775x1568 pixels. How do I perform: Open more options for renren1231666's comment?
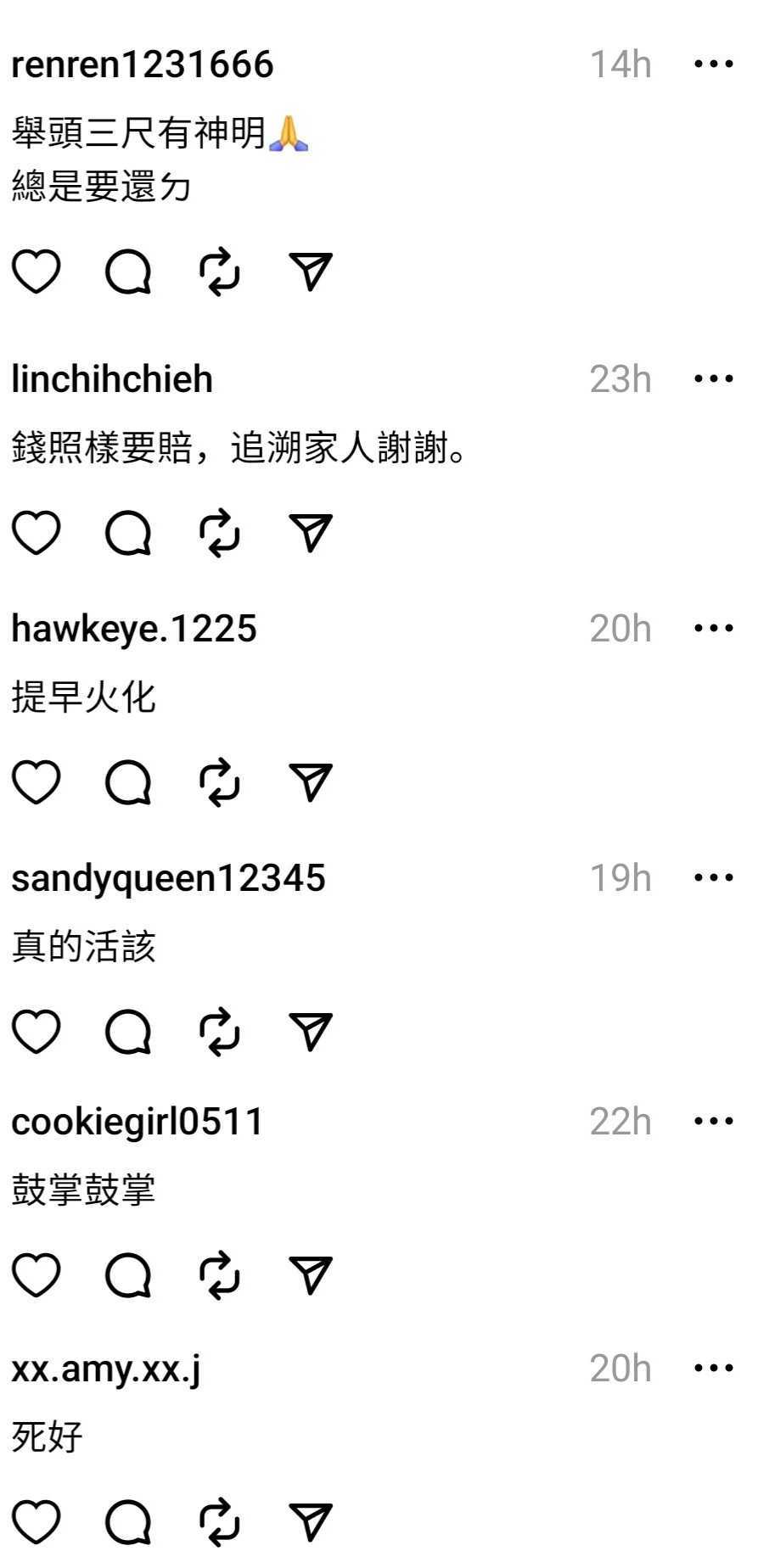(x=713, y=64)
